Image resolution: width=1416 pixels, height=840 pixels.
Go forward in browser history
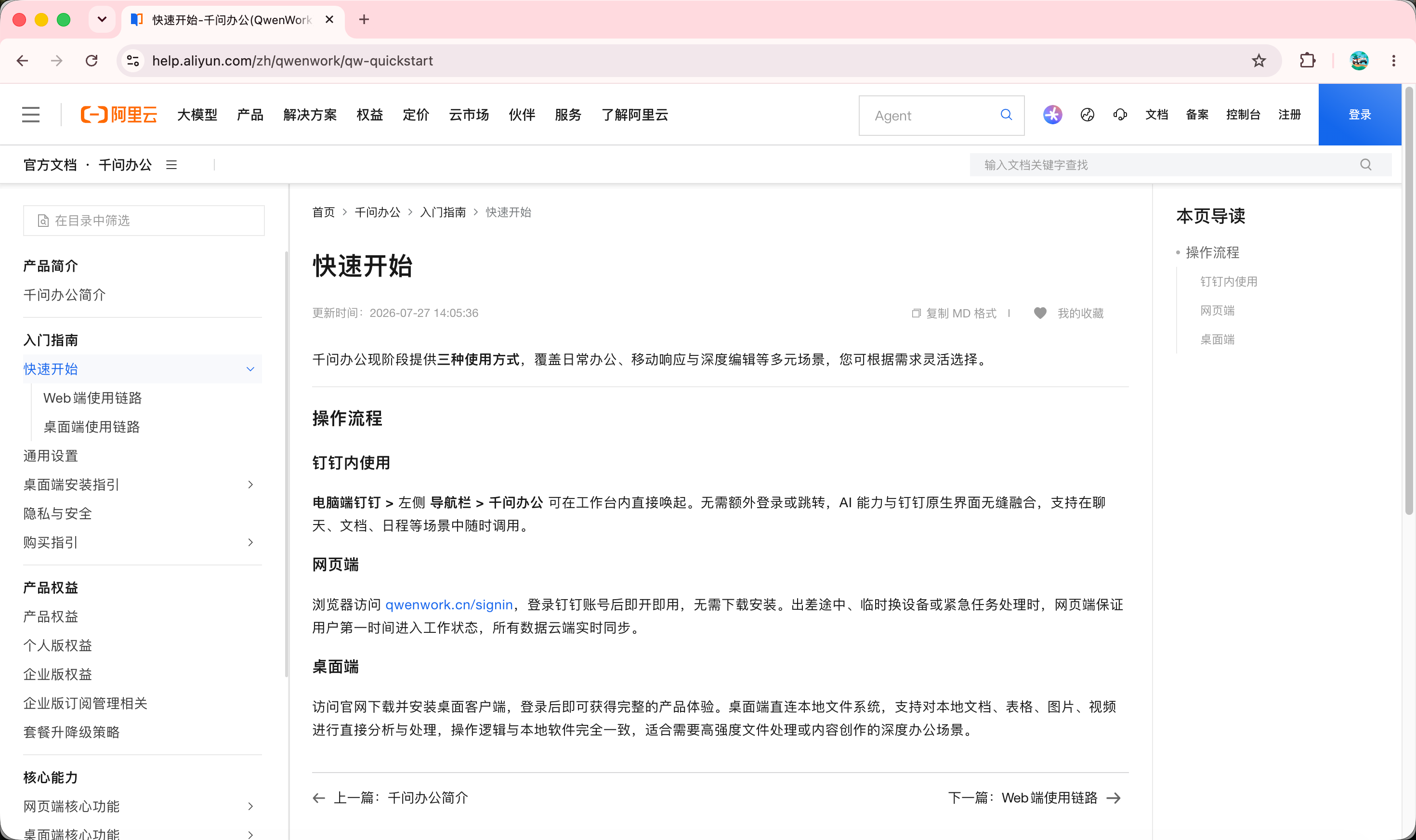pyautogui.click(x=57, y=61)
